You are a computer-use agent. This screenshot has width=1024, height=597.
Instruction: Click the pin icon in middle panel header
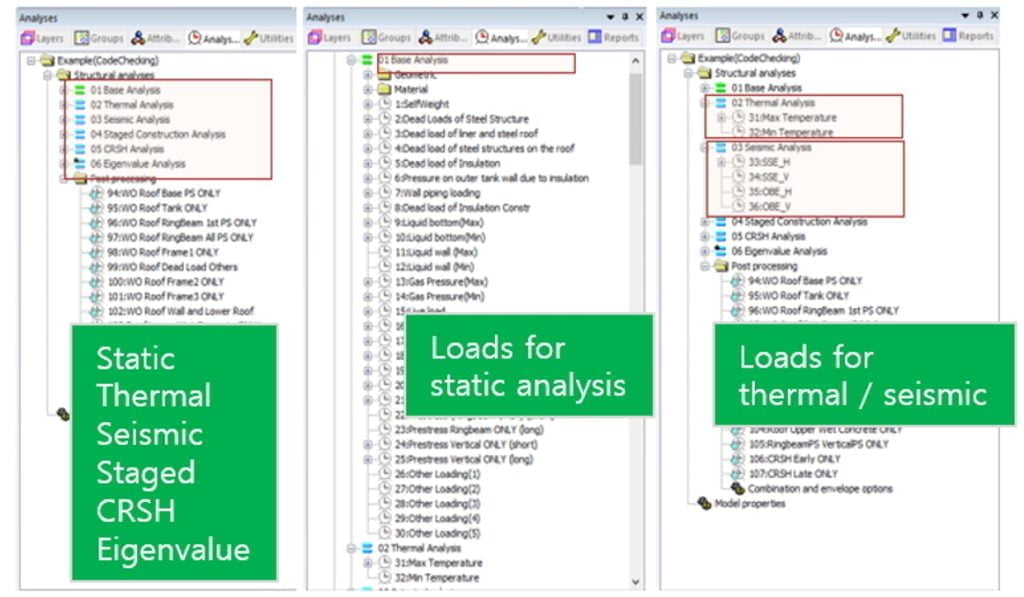coord(625,17)
